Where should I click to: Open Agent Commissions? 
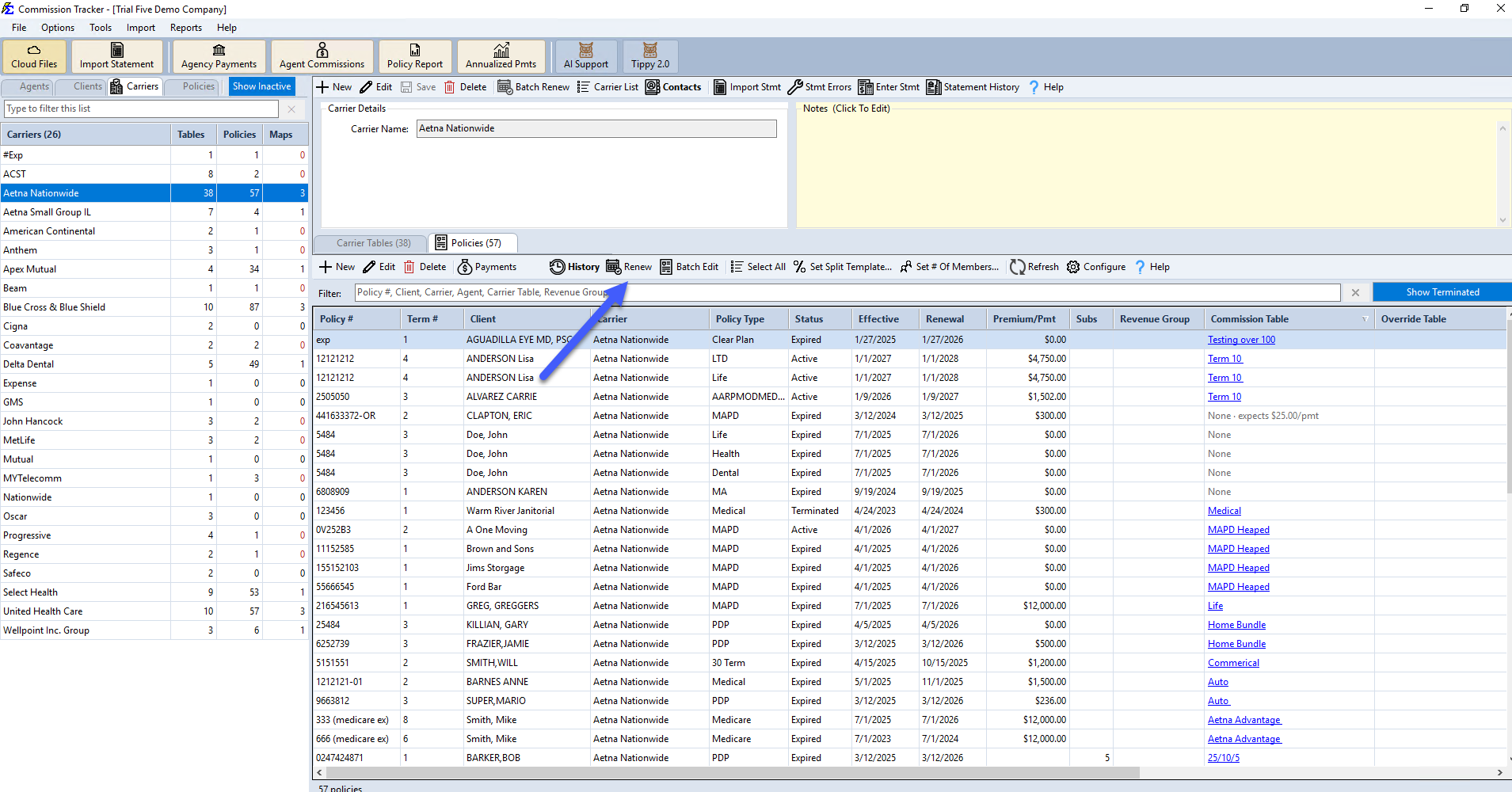[322, 57]
